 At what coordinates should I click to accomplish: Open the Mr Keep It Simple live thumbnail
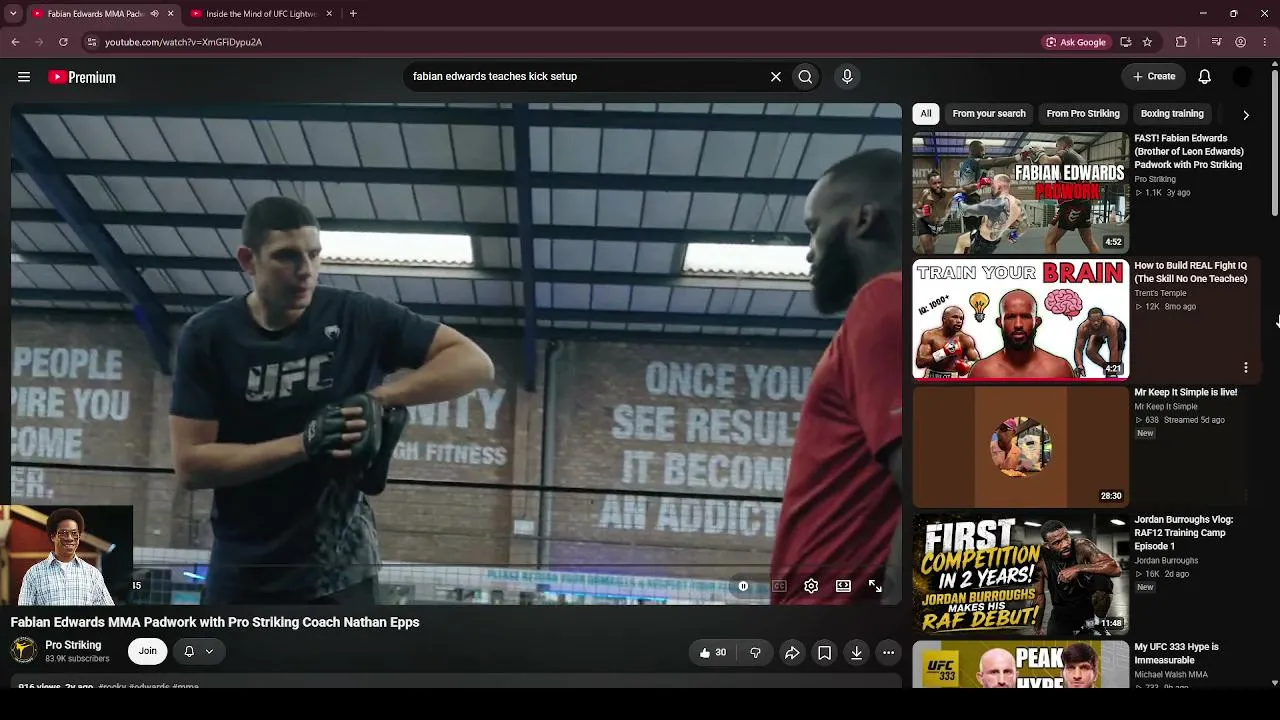click(1020, 446)
